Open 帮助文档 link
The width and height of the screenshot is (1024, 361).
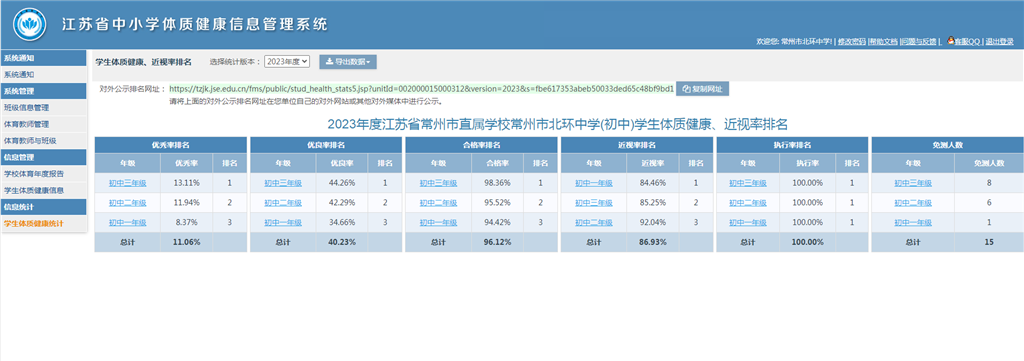click(884, 41)
